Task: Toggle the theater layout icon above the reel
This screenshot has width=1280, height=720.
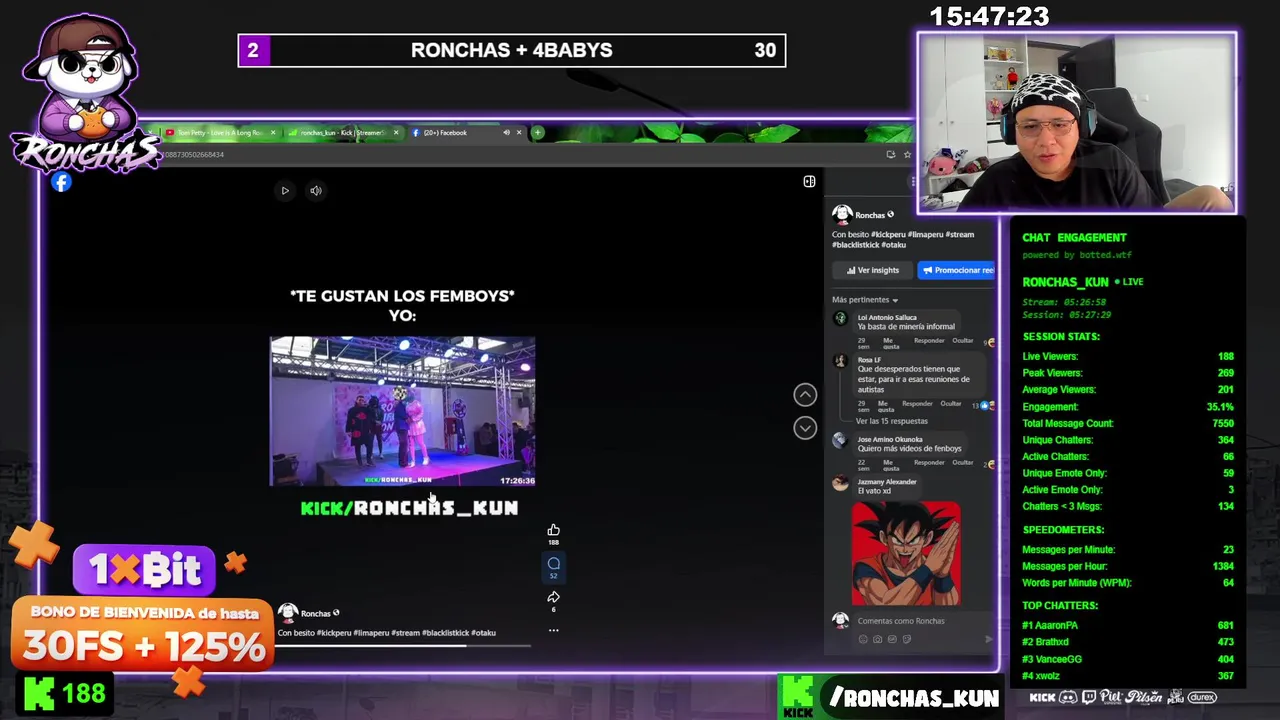Action: 809,181
